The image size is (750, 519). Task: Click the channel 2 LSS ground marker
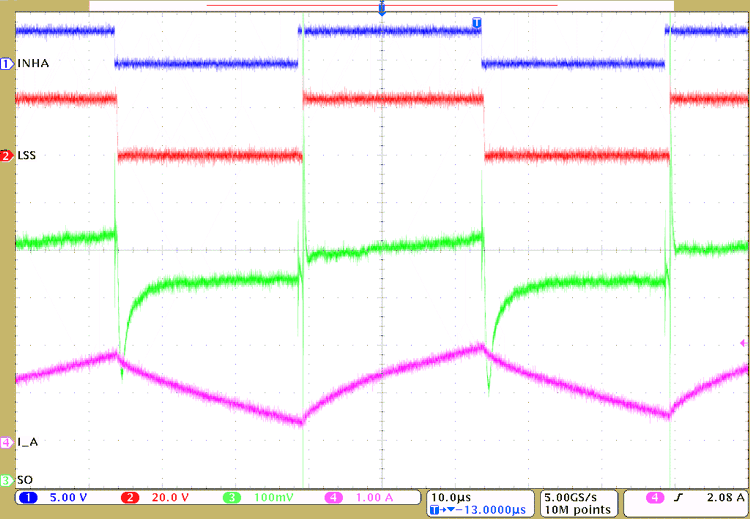click(7, 156)
